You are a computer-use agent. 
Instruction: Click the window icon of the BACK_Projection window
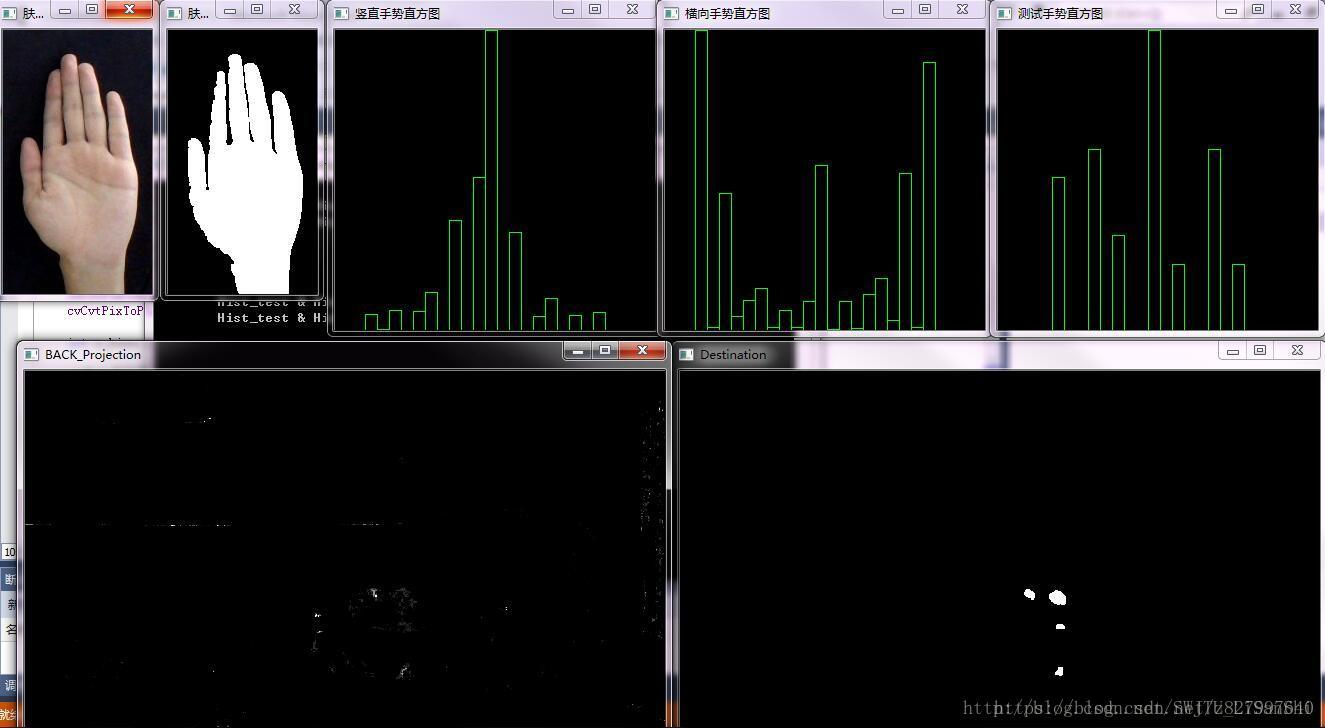click(31, 354)
